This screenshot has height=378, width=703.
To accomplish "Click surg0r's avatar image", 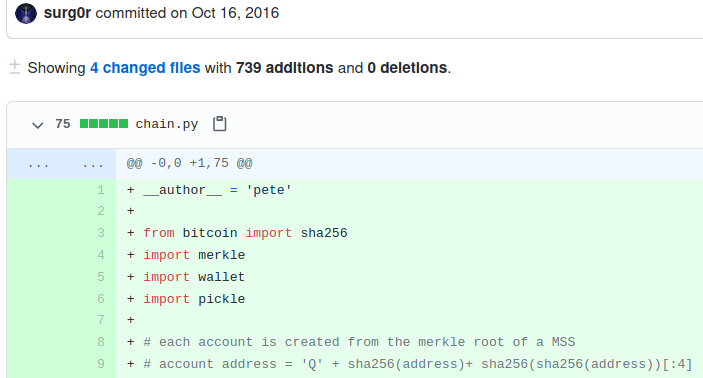I will click(26, 13).
